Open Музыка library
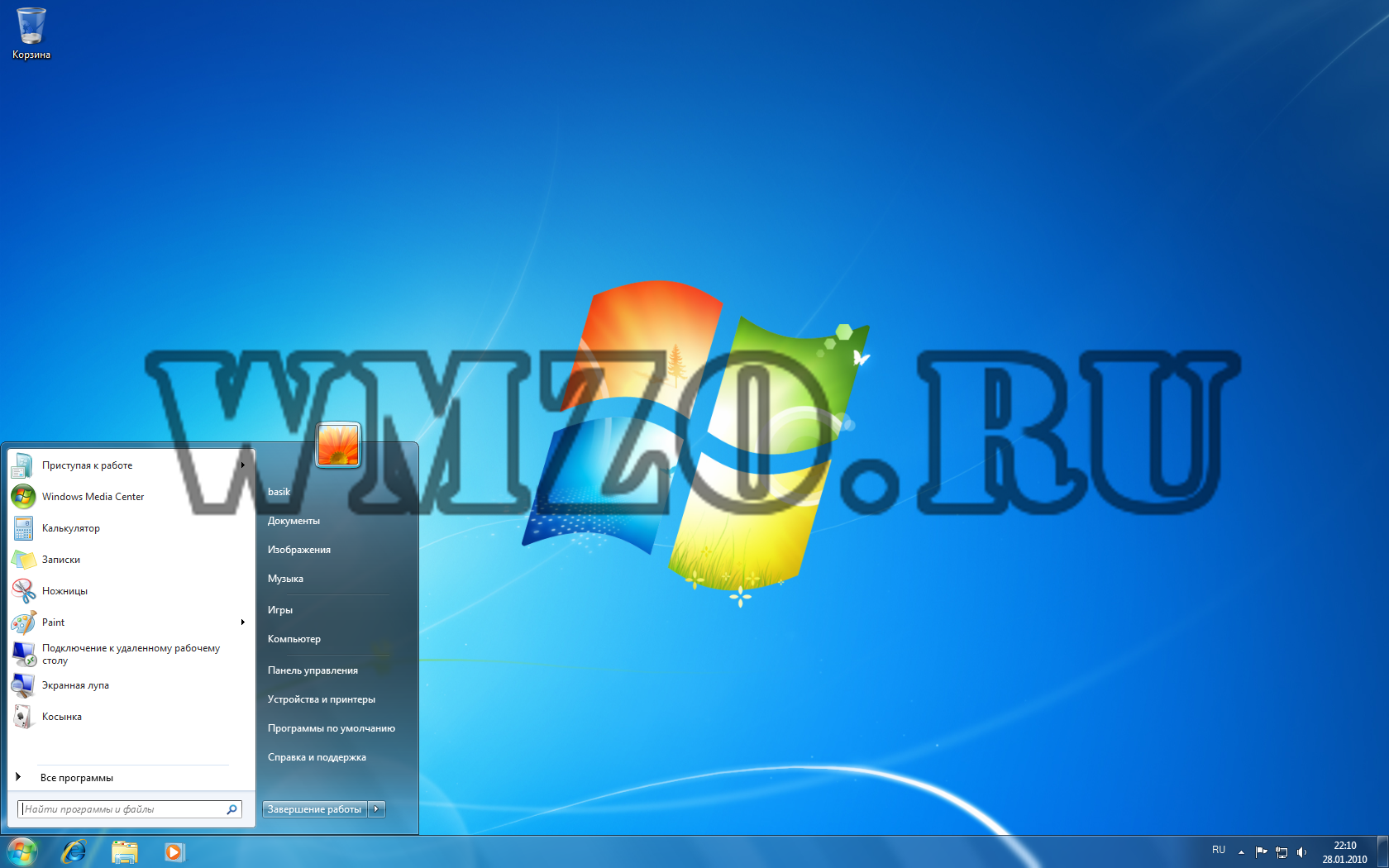The image size is (1389, 868). click(285, 579)
